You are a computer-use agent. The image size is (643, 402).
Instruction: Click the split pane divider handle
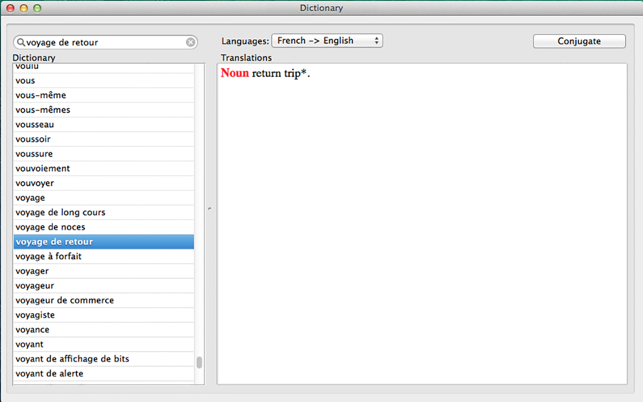[210, 209]
